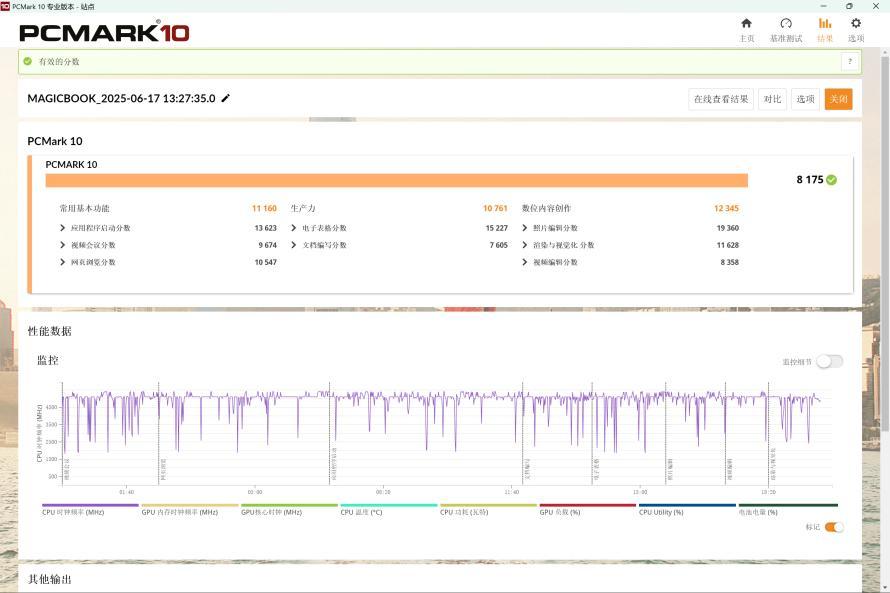
Task: Click the orange PCMARK 10 score bar
Action: click(x=396, y=180)
